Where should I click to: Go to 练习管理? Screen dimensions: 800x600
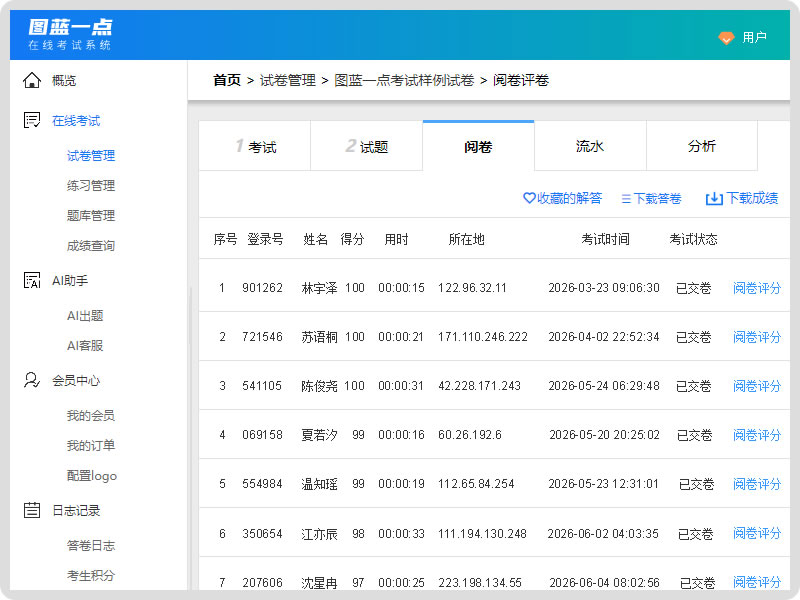[x=91, y=186]
